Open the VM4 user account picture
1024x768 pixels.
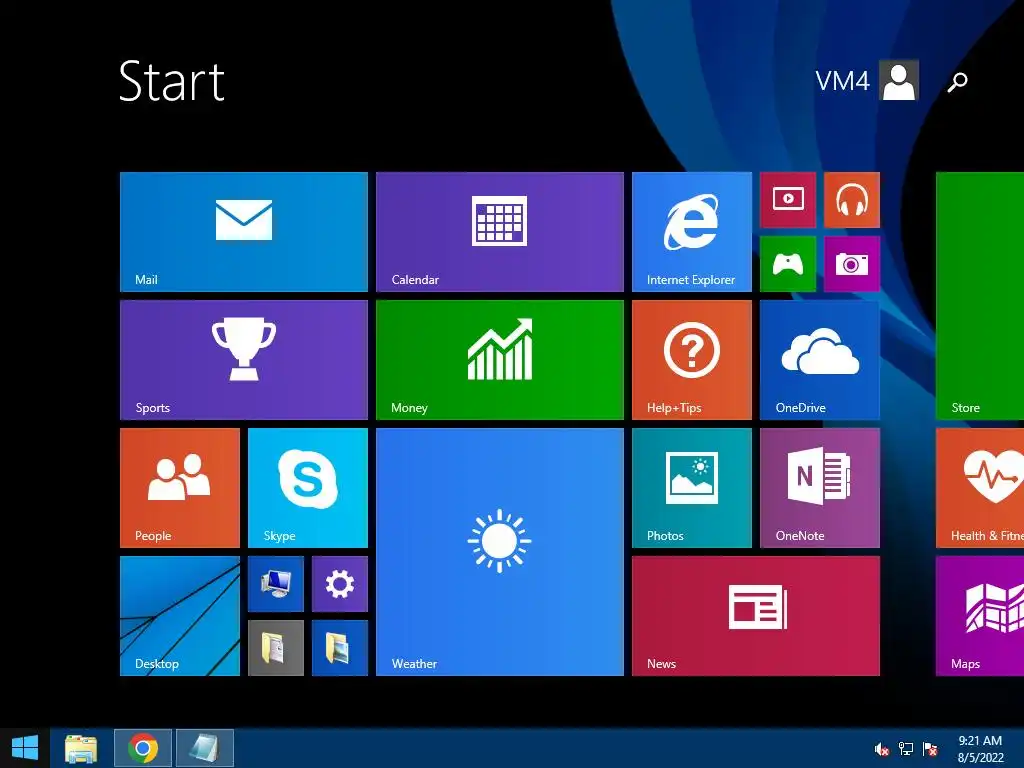pyautogui.click(x=899, y=80)
